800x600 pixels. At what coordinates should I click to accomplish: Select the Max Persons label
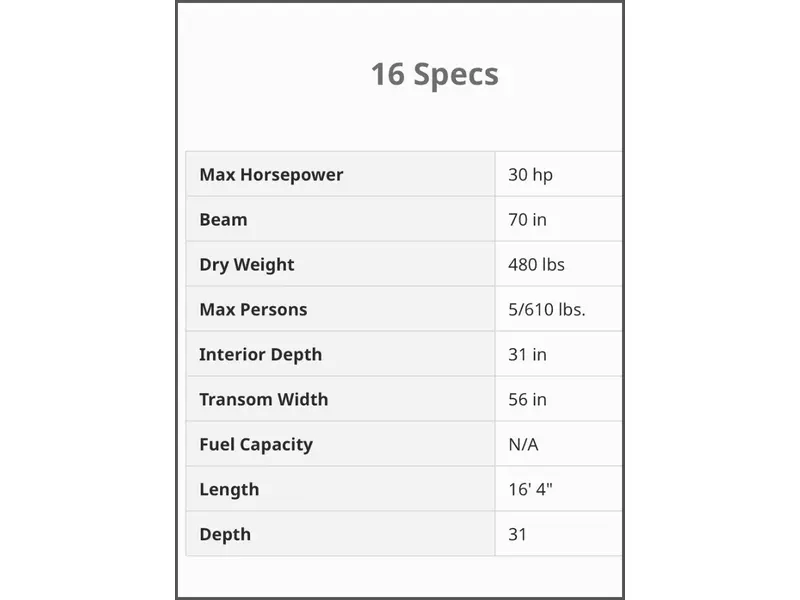253,310
